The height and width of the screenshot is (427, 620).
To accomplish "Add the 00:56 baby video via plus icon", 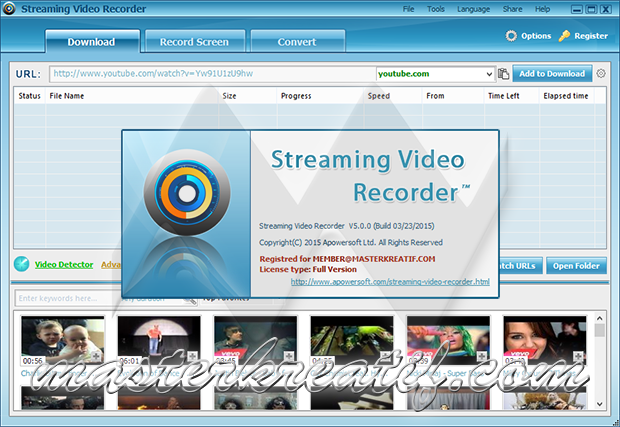I will pos(96,356).
